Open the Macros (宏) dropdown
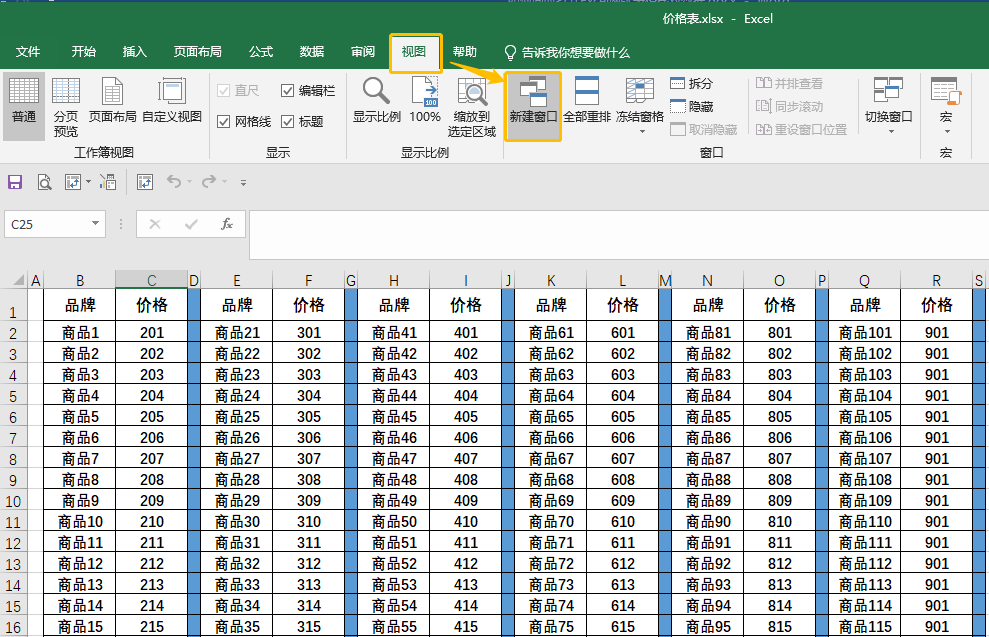The width and height of the screenshot is (989, 637). point(945,104)
